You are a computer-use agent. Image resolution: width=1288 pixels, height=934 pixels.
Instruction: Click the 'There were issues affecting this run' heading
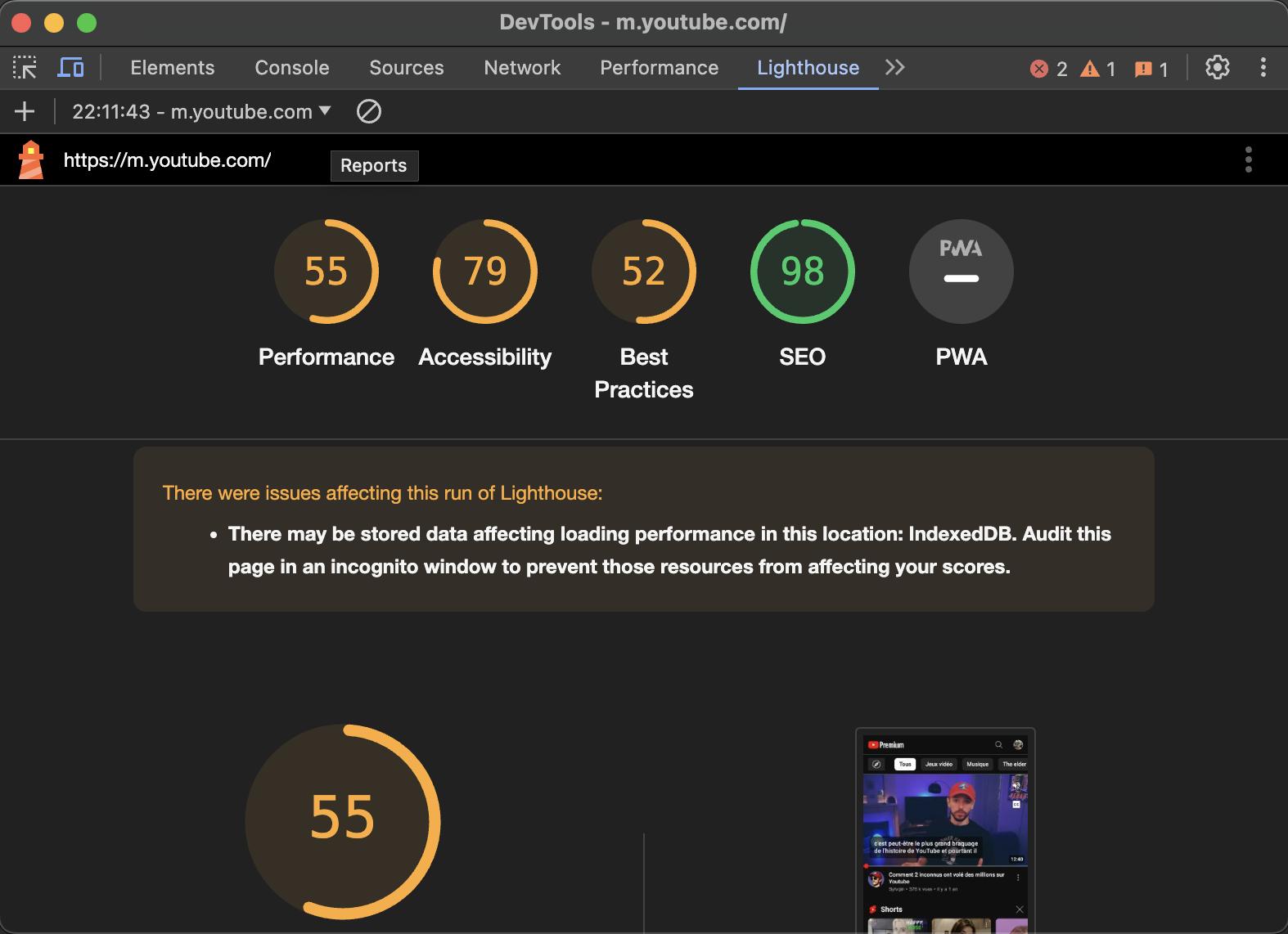pyautogui.click(x=382, y=493)
